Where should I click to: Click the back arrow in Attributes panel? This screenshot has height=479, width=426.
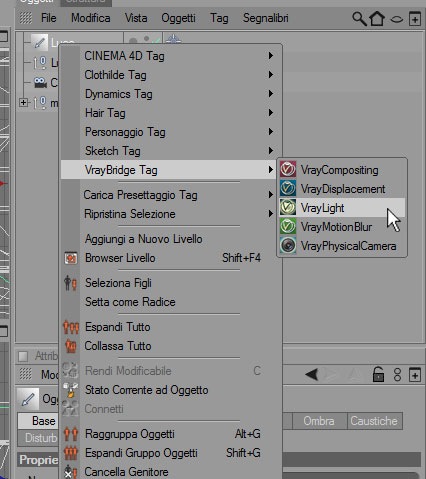coord(312,374)
